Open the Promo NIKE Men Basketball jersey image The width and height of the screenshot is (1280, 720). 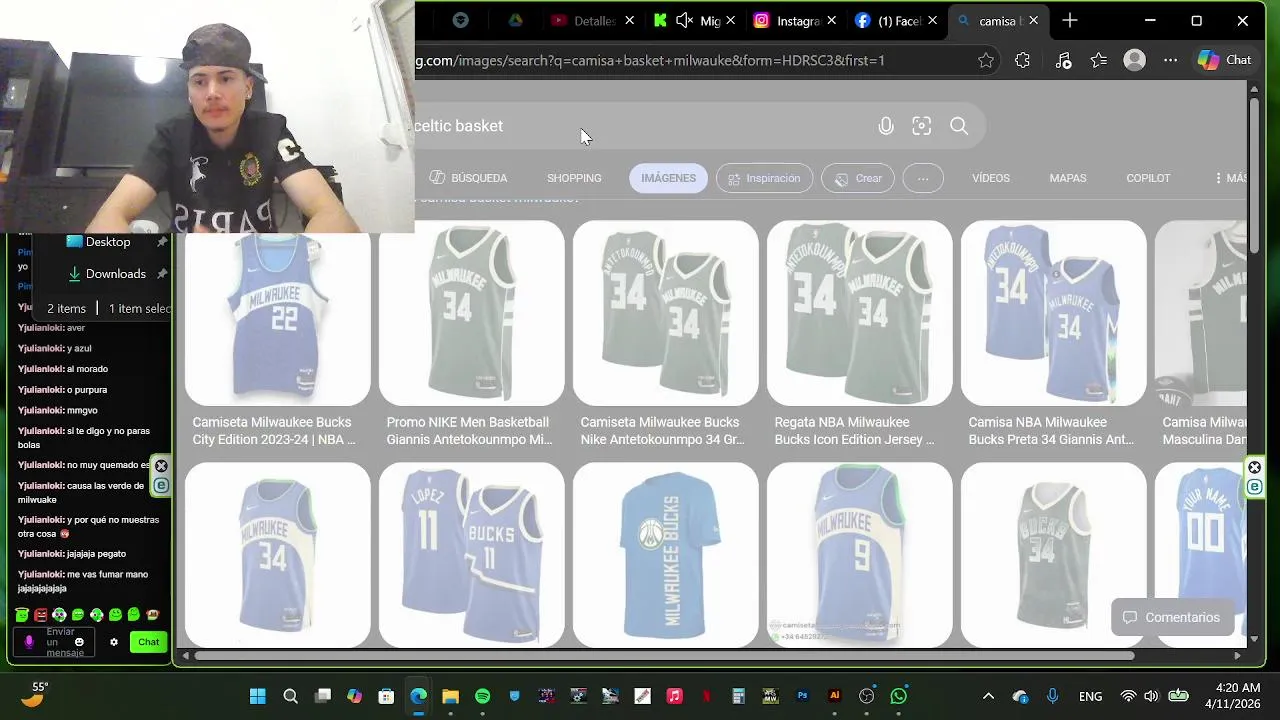tap(471, 313)
